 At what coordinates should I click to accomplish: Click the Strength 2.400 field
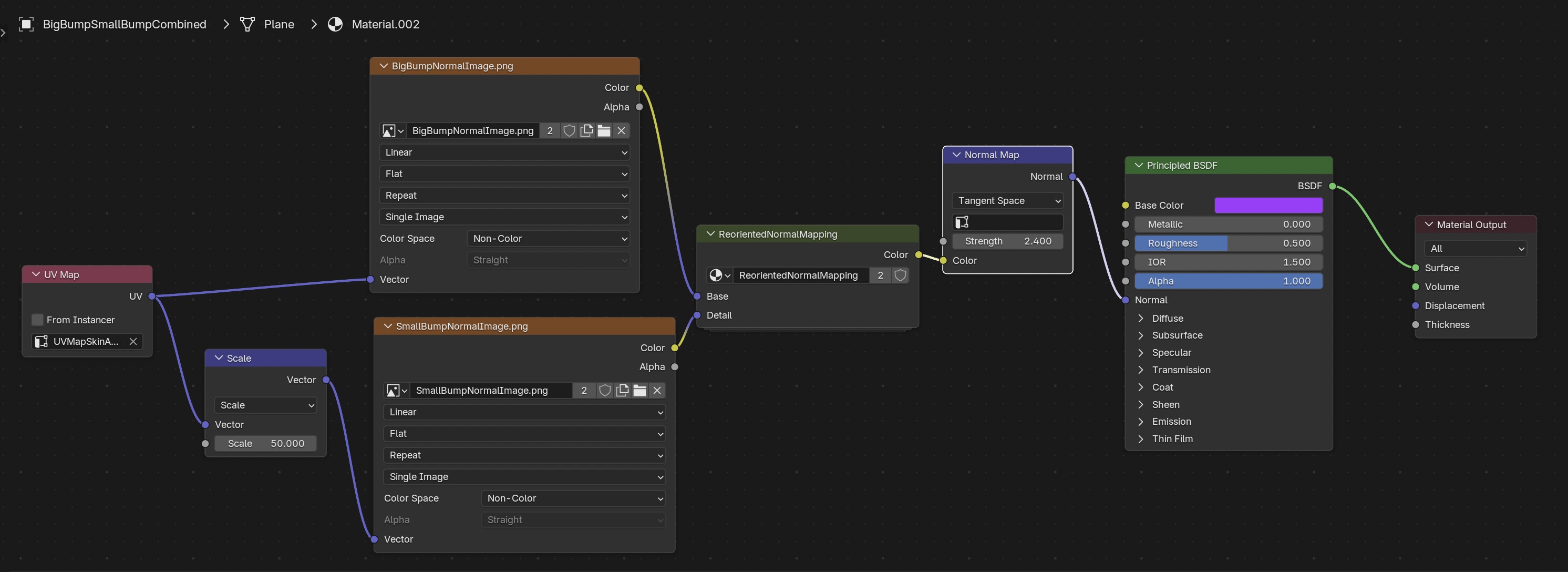(1007, 241)
